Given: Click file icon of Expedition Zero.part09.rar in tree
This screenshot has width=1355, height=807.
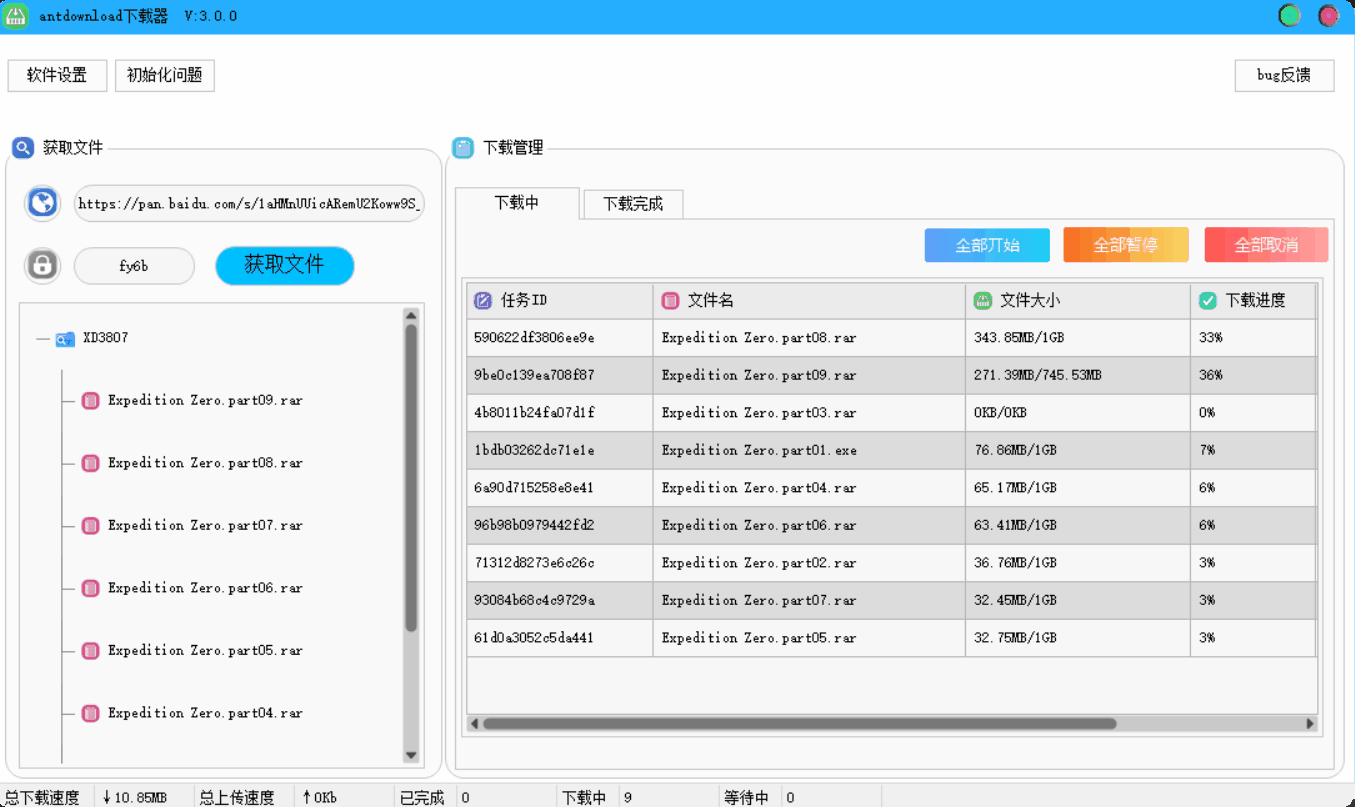Looking at the screenshot, I should 91,401.
